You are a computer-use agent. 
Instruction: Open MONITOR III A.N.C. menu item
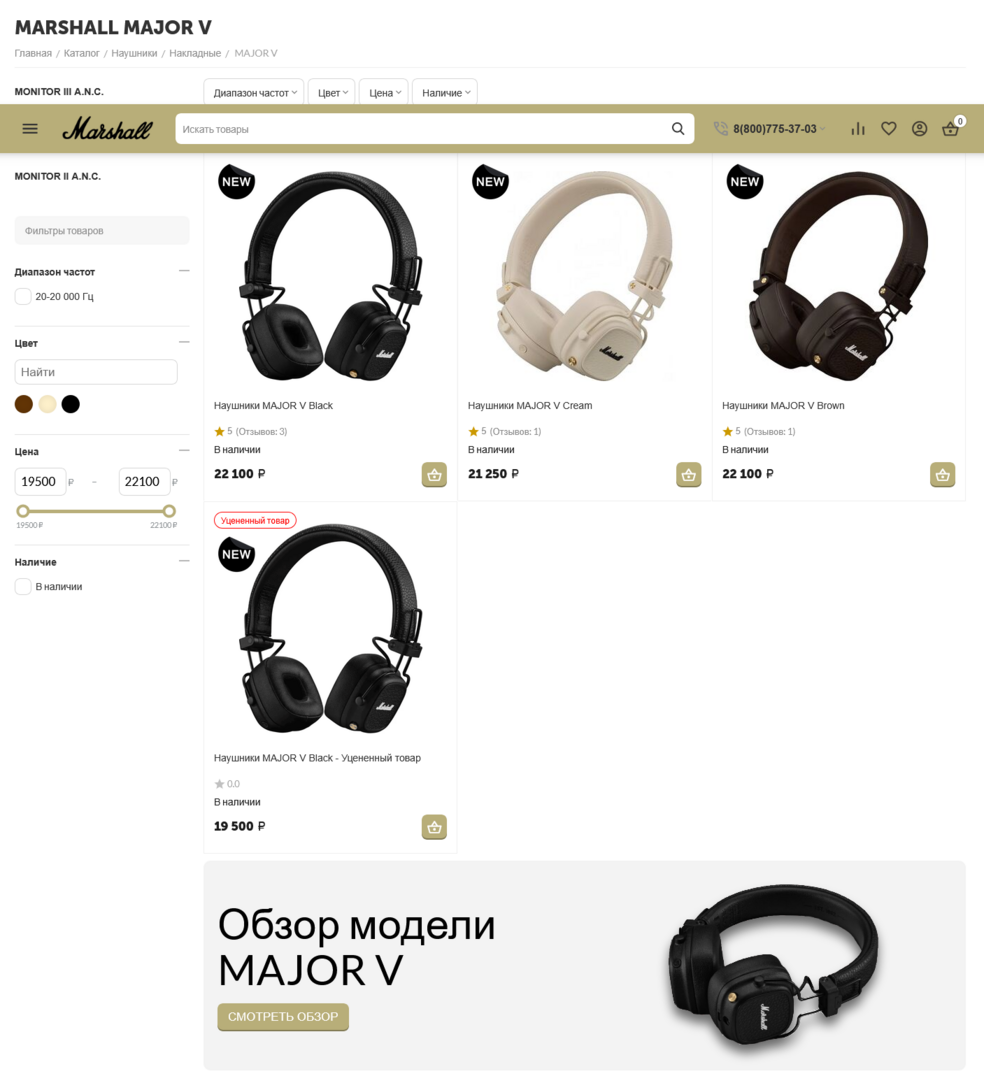(59, 92)
